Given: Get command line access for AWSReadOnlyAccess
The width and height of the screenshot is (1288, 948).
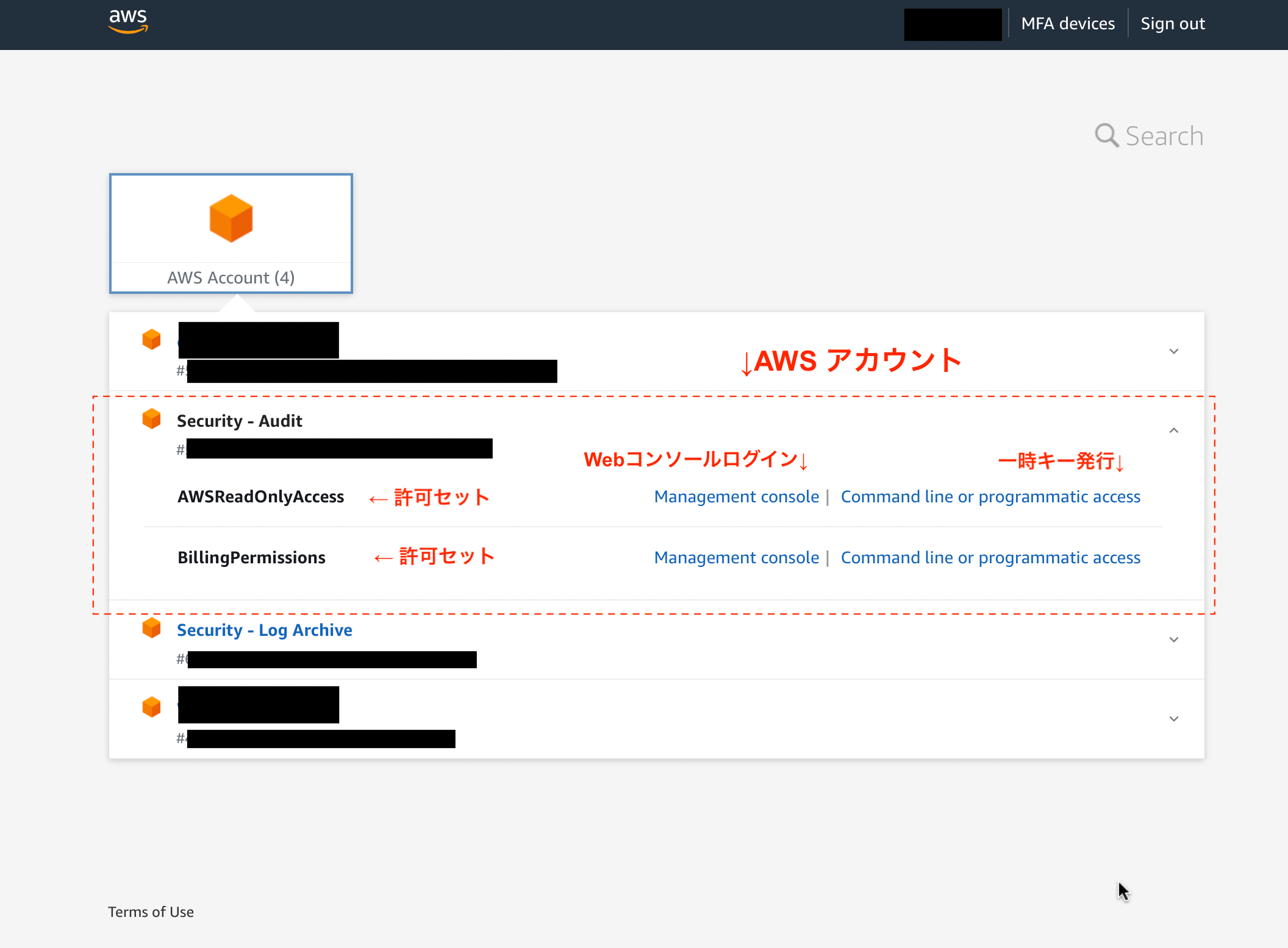Looking at the screenshot, I should (990, 497).
